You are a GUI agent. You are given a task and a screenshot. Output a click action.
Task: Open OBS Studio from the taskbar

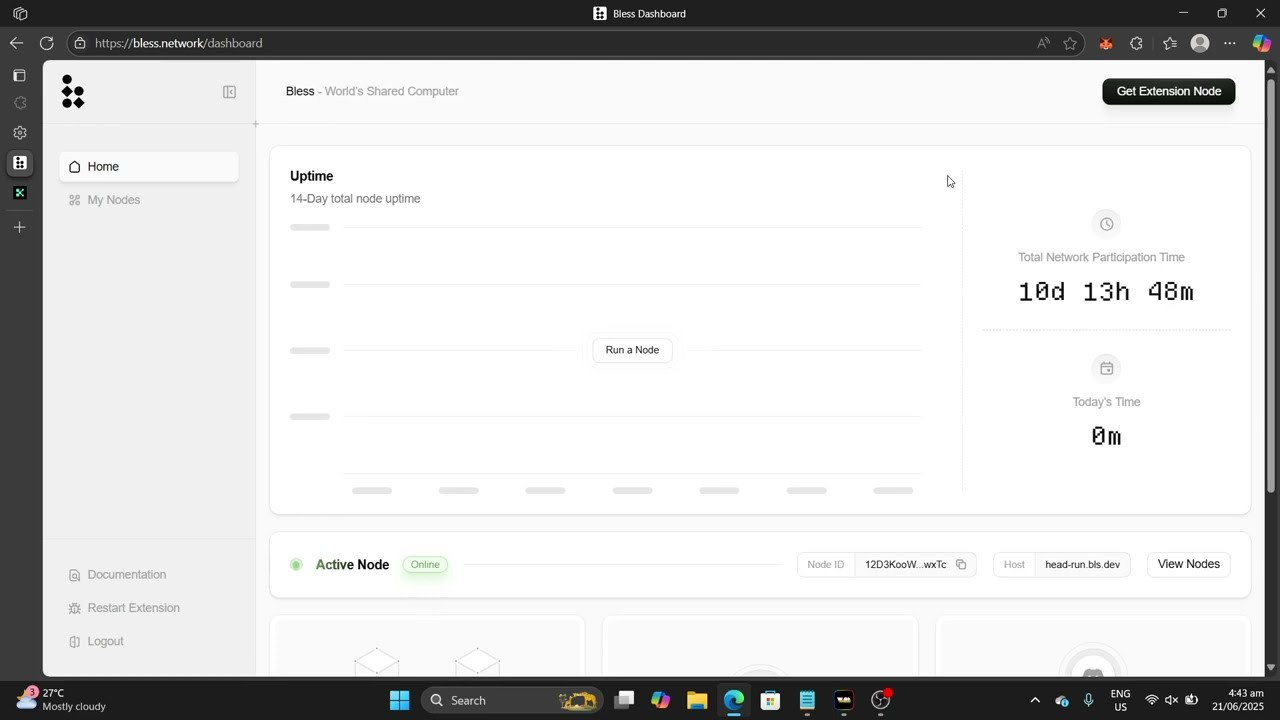pos(880,700)
